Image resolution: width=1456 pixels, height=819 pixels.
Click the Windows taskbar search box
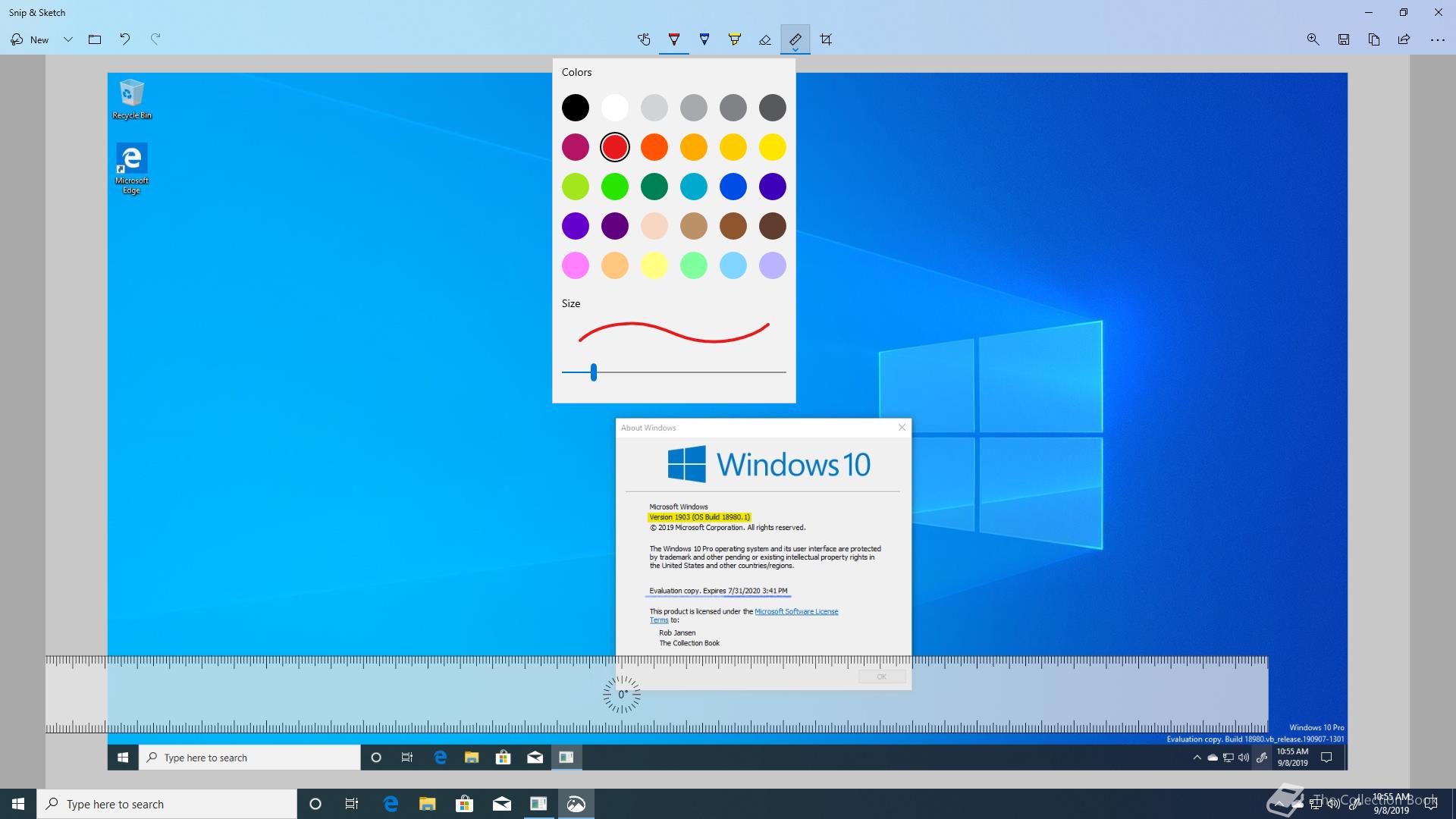167,804
